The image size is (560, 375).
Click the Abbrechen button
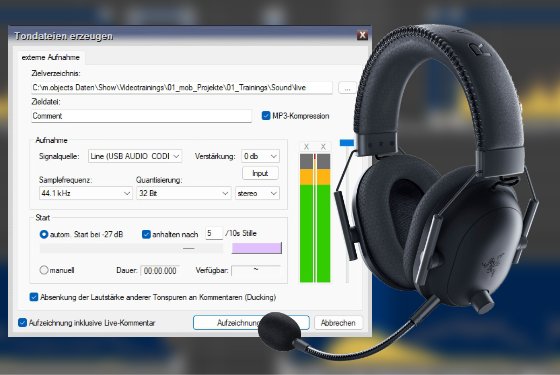tap(338, 323)
